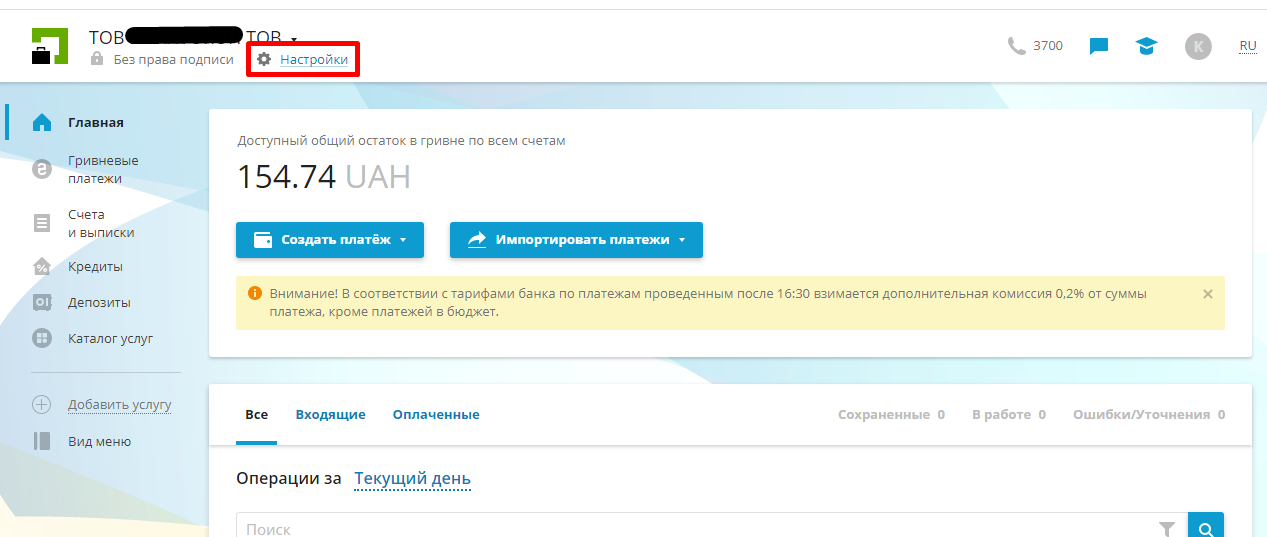Image resolution: width=1267 pixels, height=537 pixels.
Task: Switch interface language via RU
Action: click(1247, 46)
